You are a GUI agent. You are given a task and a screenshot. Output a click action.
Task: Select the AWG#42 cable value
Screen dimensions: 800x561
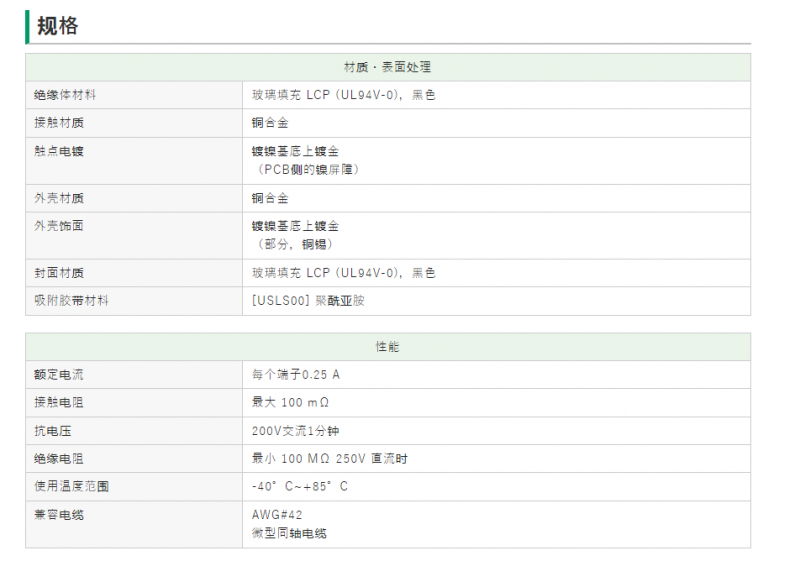(x=277, y=515)
